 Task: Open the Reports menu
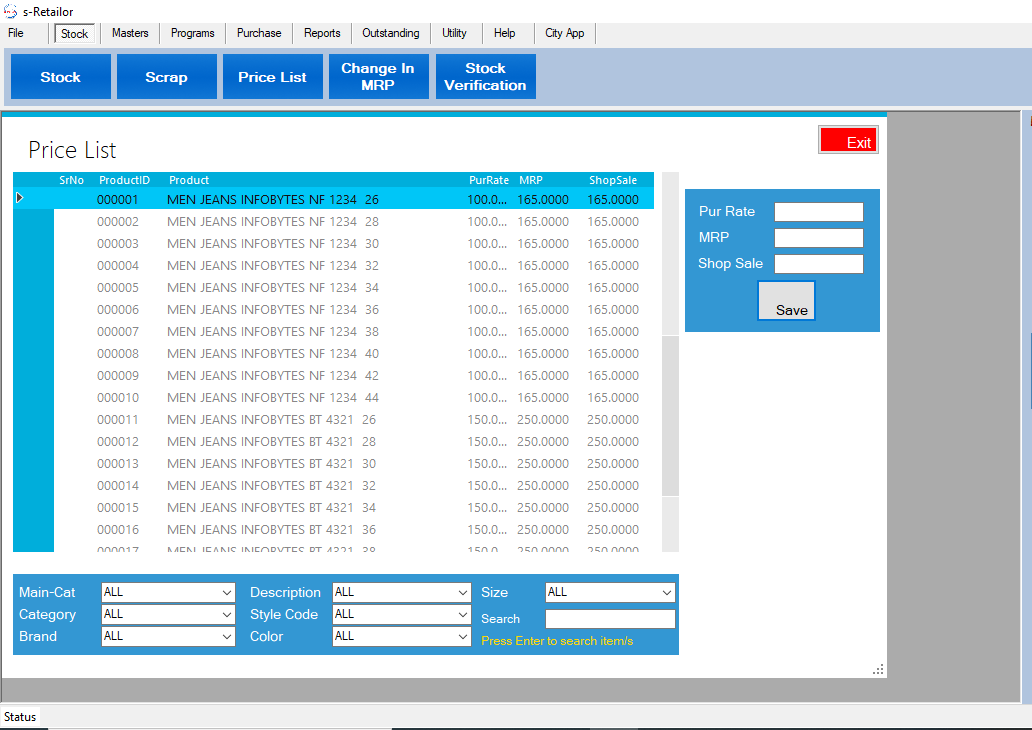(322, 33)
